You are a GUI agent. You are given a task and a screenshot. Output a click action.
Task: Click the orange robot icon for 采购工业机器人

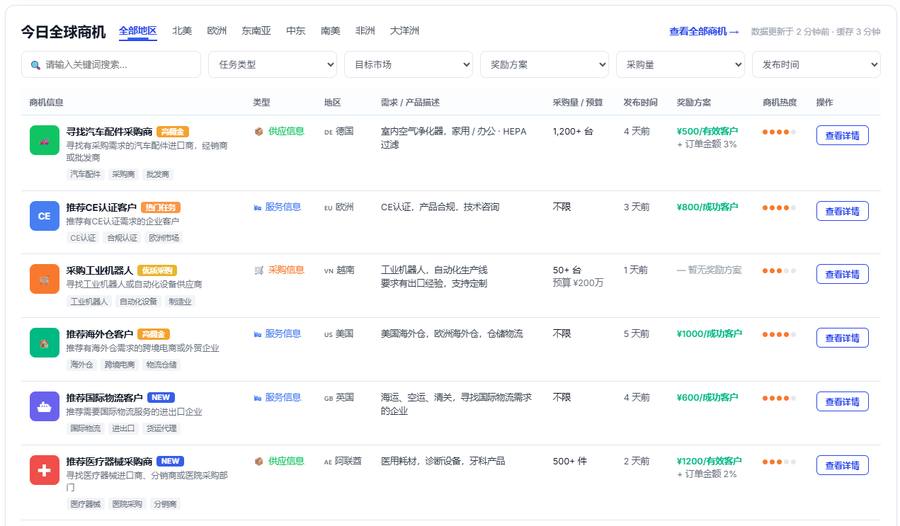click(44, 279)
